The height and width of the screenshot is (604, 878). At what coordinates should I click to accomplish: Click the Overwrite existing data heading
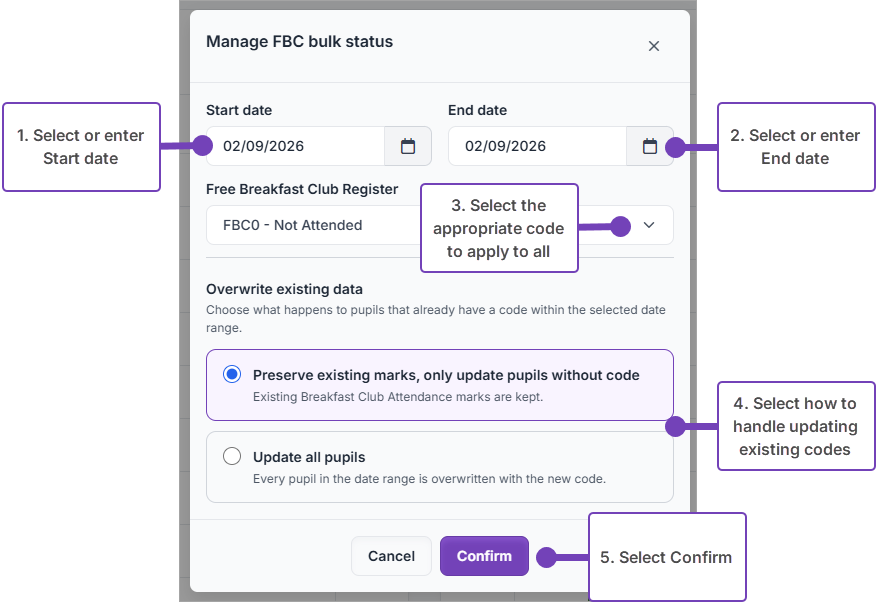click(284, 289)
